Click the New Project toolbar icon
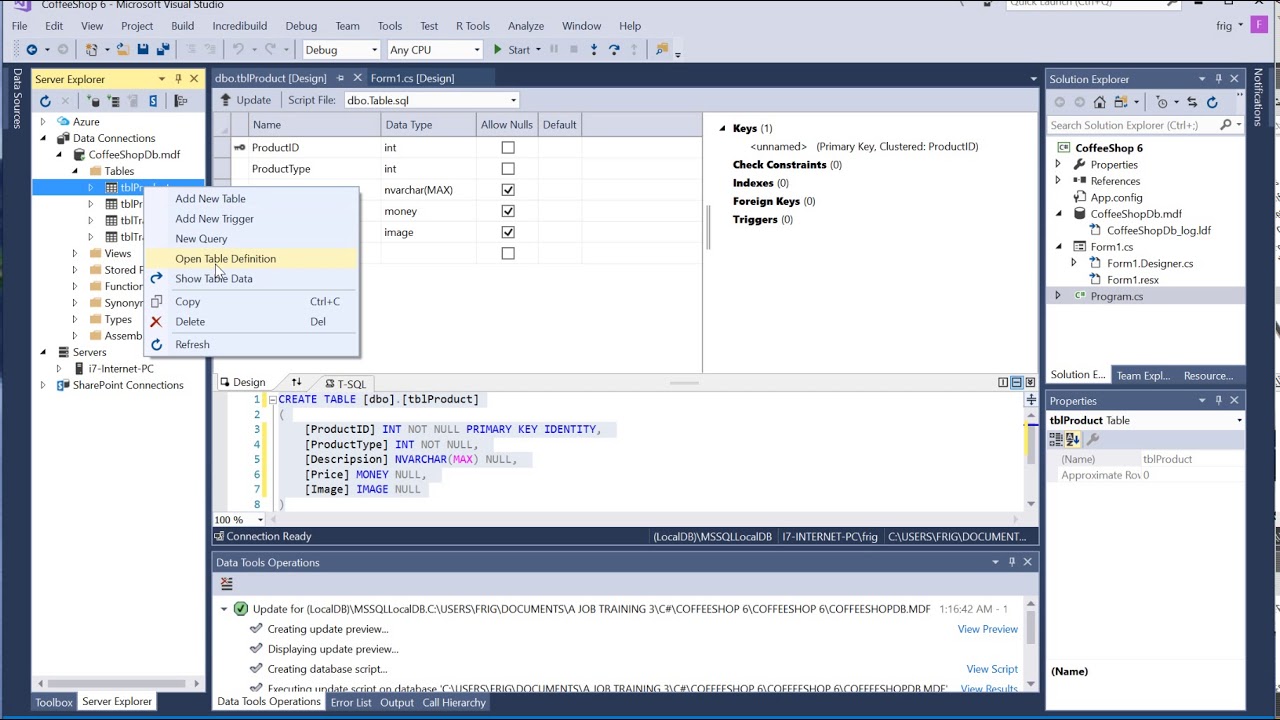Viewport: 1280px width, 720px height. pyautogui.click(x=92, y=49)
